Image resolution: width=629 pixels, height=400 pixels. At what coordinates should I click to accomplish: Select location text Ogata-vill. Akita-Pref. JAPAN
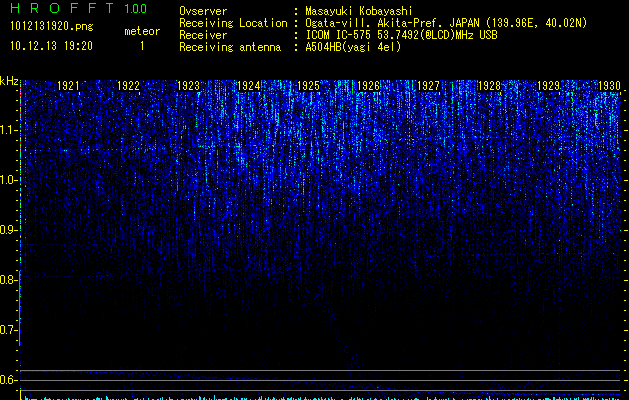pyautogui.click(x=391, y=23)
